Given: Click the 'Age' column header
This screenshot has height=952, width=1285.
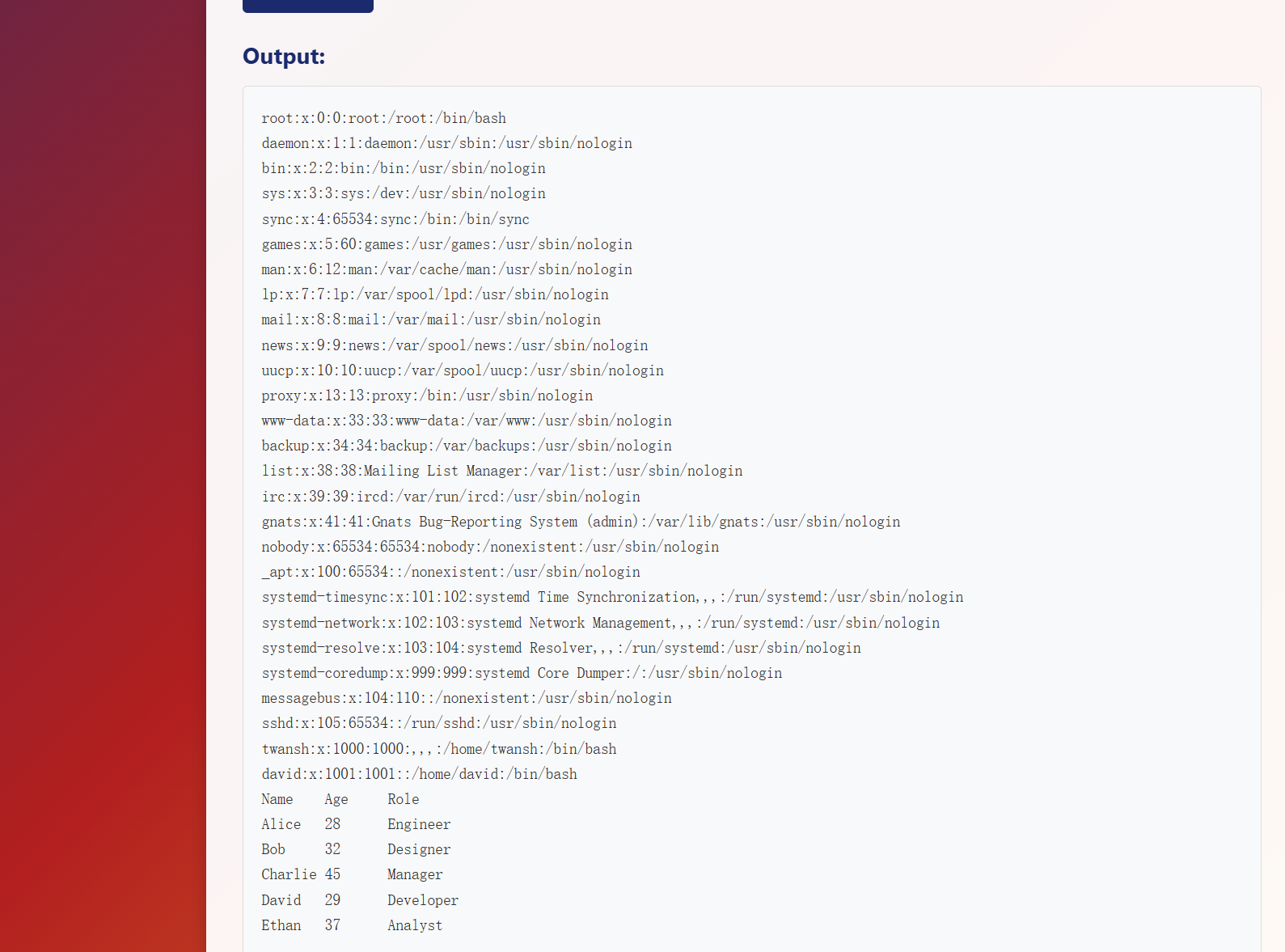Looking at the screenshot, I should [x=336, y=799].
